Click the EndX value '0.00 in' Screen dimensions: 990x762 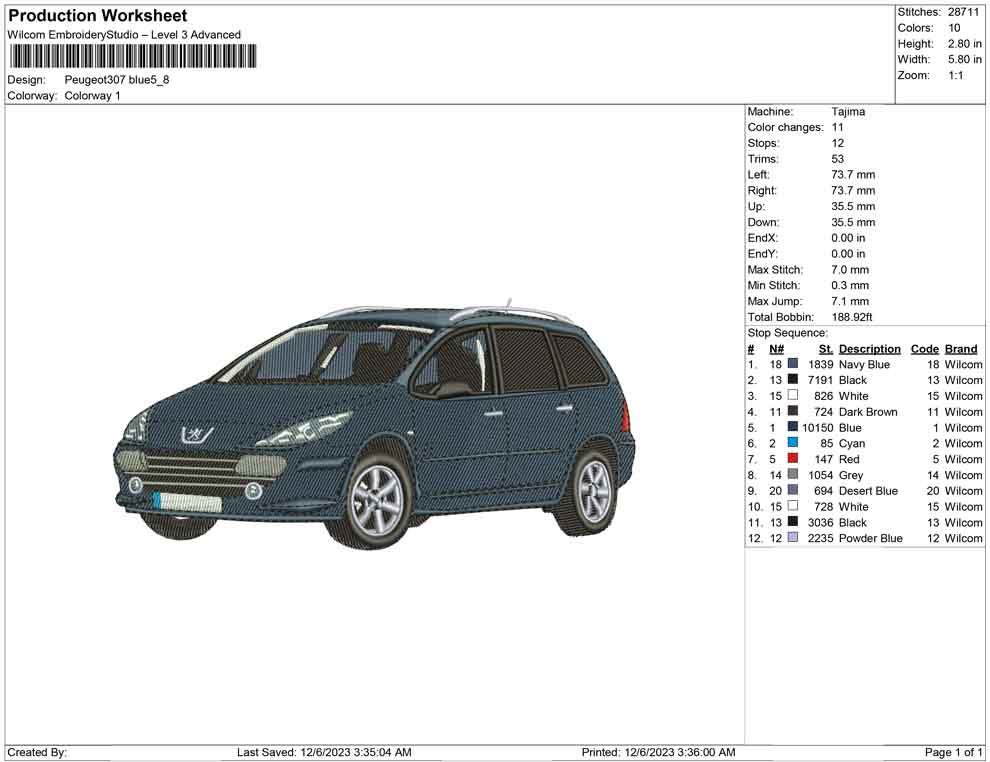pyautogui.click(x=848, y=238)
